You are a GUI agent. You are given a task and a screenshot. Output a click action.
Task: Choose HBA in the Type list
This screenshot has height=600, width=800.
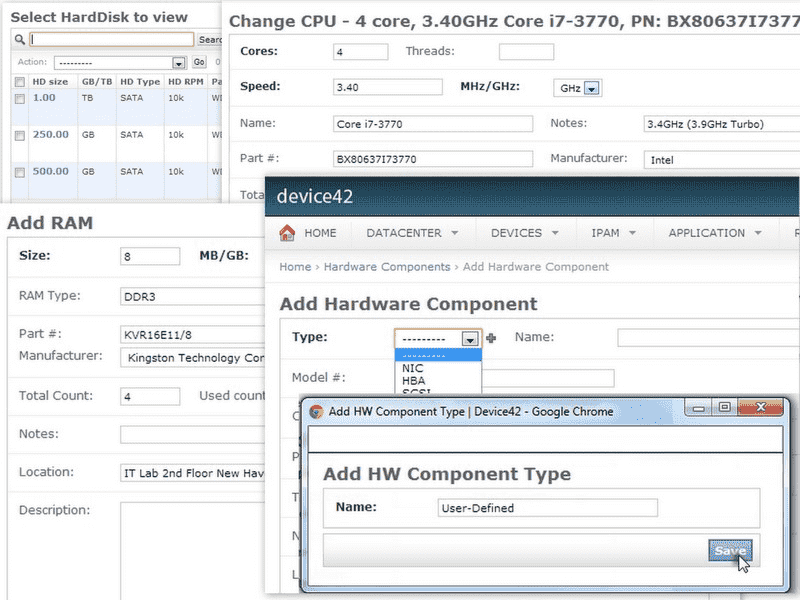point(438,381)
